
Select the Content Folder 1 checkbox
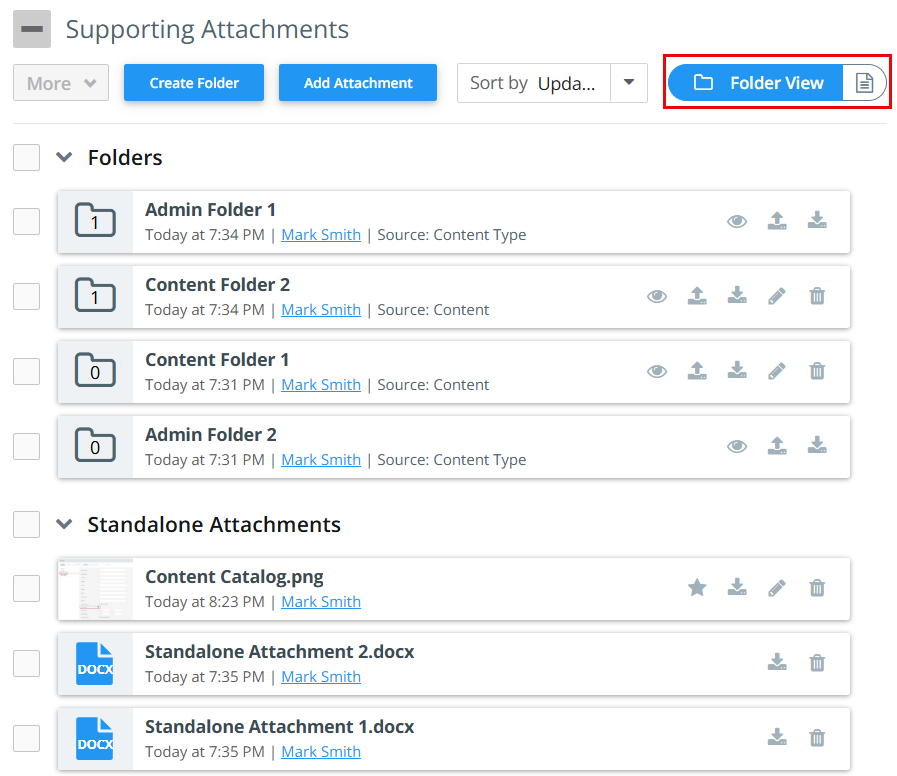(27, 371)
